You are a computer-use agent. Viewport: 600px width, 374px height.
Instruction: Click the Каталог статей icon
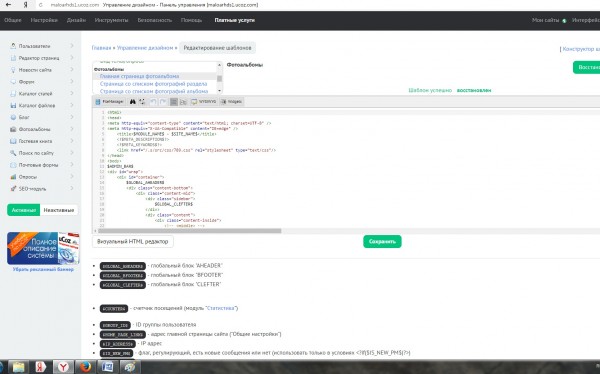pyautogui.click(x=13, y=93)
